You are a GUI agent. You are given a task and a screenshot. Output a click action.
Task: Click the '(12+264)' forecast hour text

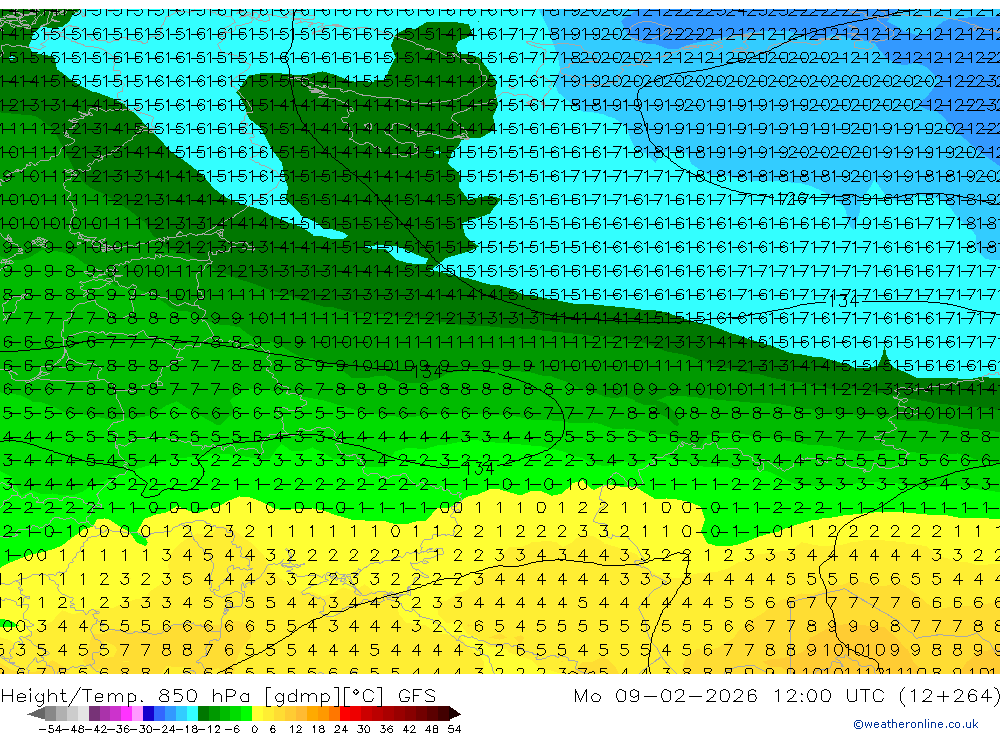949,695
